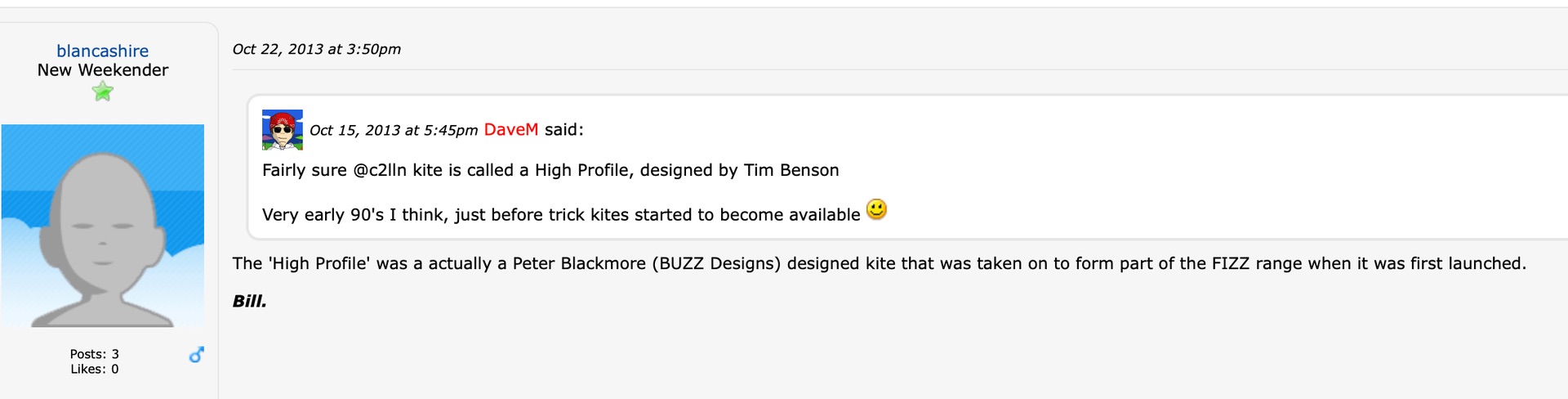Click the quoted line about trick kites
1568x399 pixels.
[560, 215]
